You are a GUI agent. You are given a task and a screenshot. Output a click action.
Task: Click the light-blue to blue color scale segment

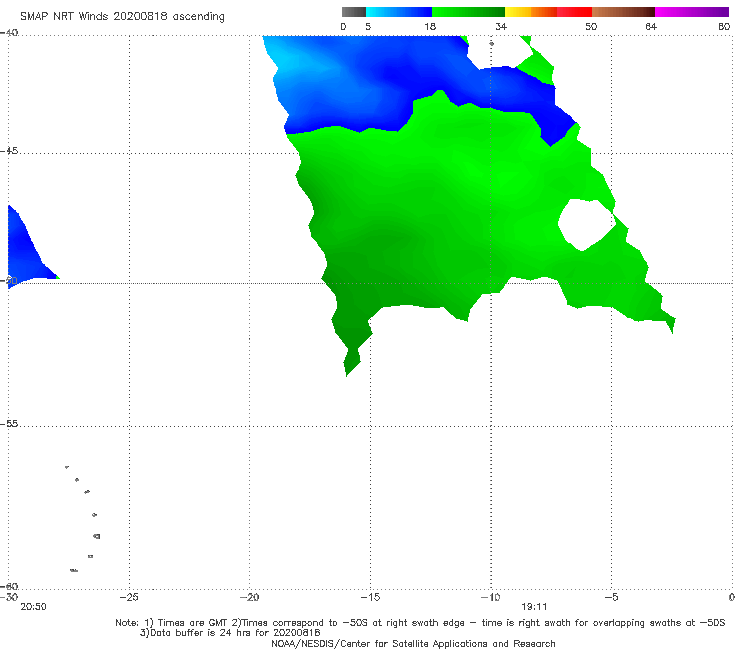[399, 12]
